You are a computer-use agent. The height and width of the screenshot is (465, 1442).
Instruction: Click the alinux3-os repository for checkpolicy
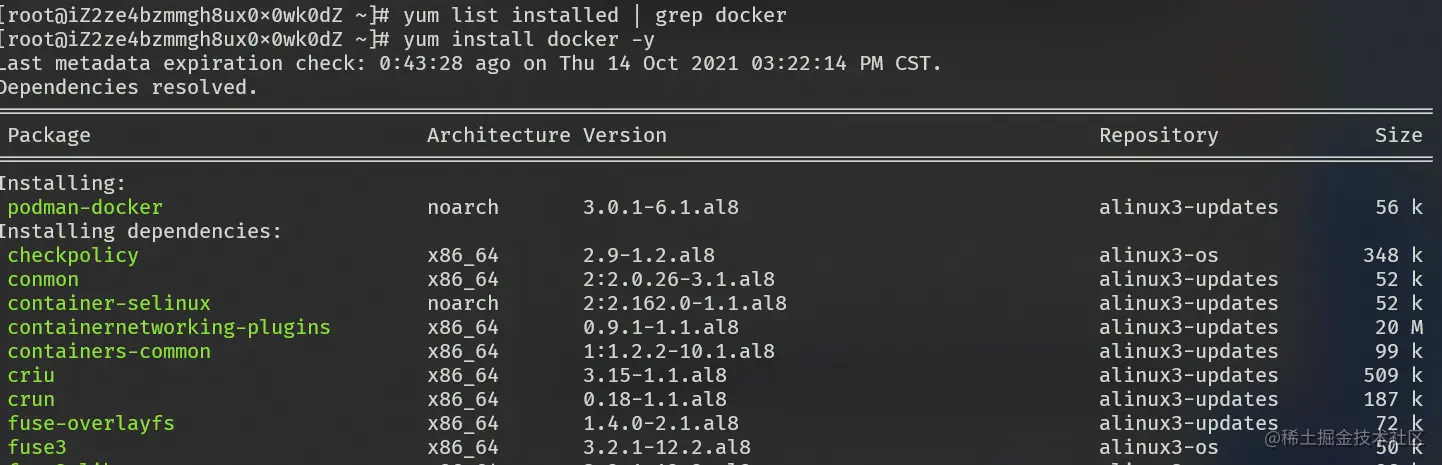click(1158, 256)
